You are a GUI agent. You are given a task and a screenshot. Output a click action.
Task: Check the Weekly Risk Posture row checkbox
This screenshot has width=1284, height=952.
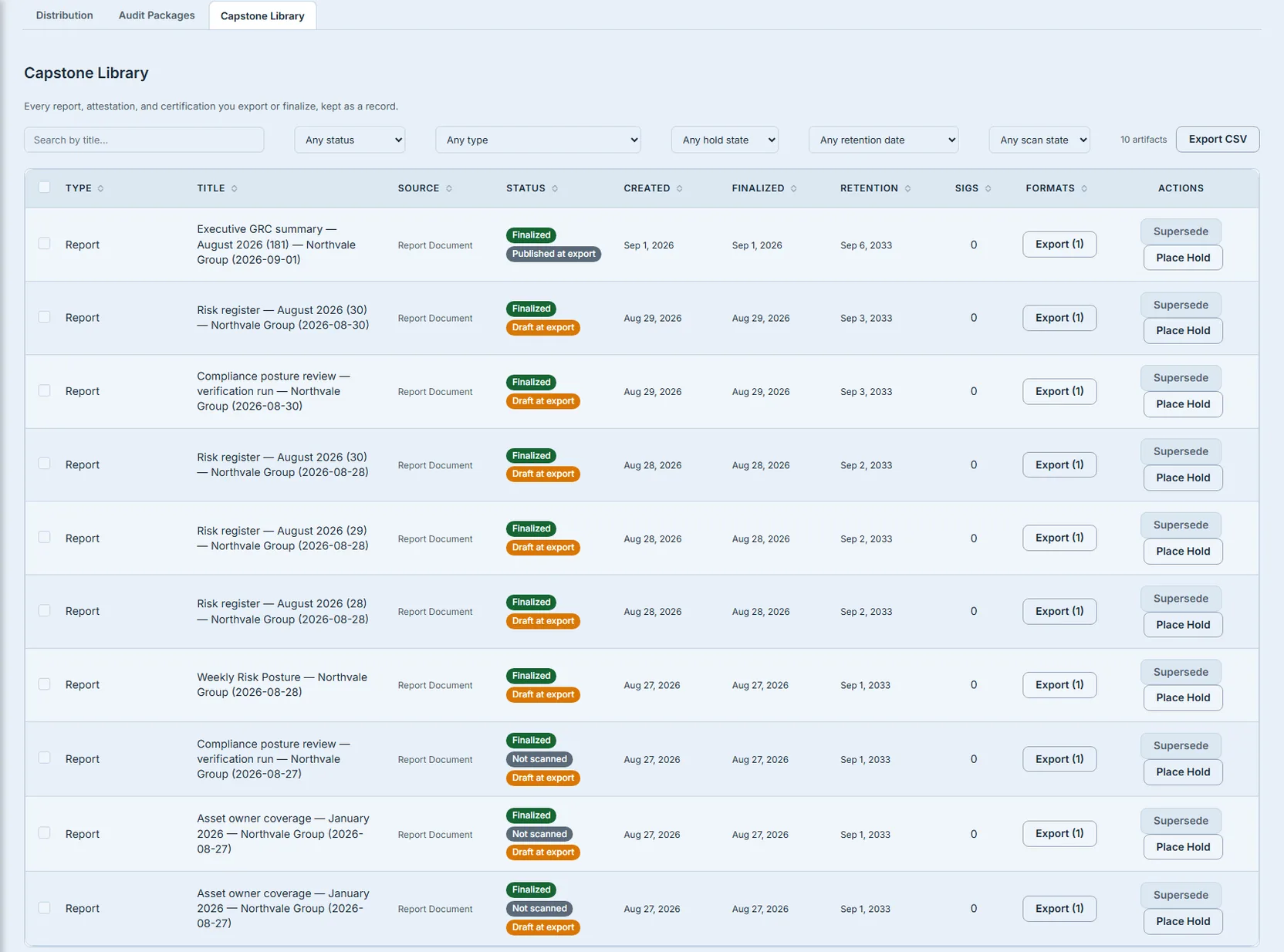click(x=45, y=684)
